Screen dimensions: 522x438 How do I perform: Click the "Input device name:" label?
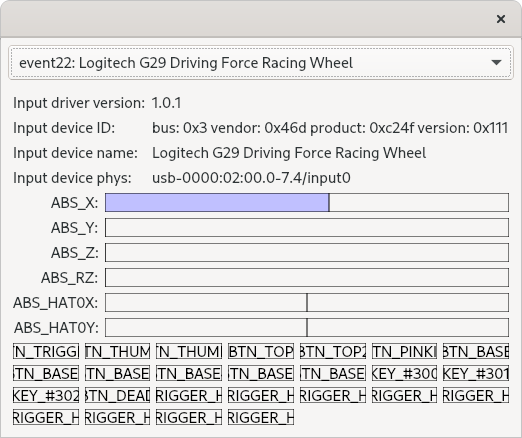[75, 153]
